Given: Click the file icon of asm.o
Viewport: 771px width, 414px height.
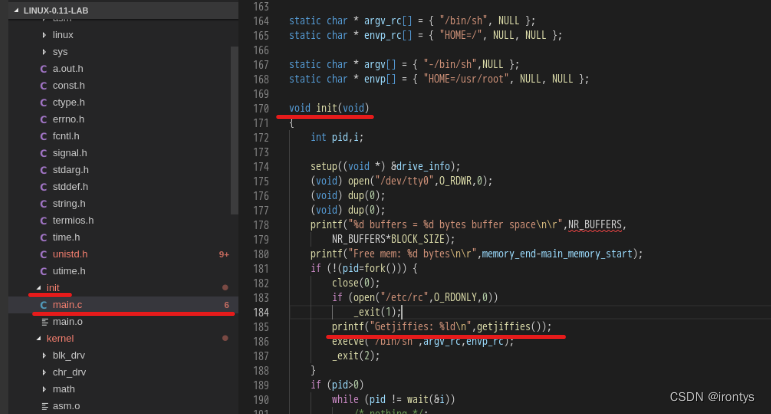Looking at the screenshot, I should point(45,406).
